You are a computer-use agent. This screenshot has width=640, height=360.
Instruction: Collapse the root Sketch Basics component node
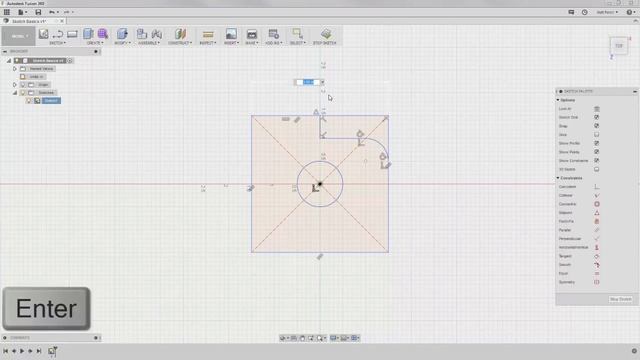[9, 60]
